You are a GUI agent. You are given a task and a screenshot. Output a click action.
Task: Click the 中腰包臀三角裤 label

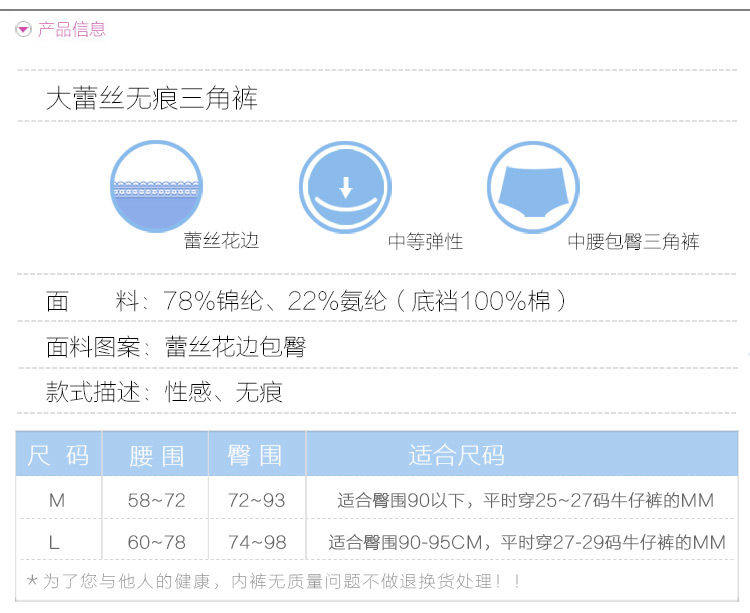tap(633, 242)
